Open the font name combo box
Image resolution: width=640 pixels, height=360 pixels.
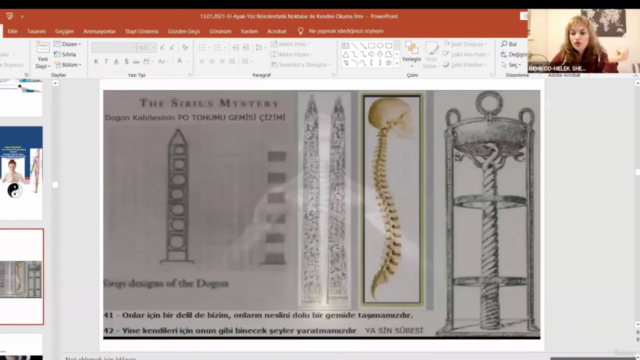(113, 48)
